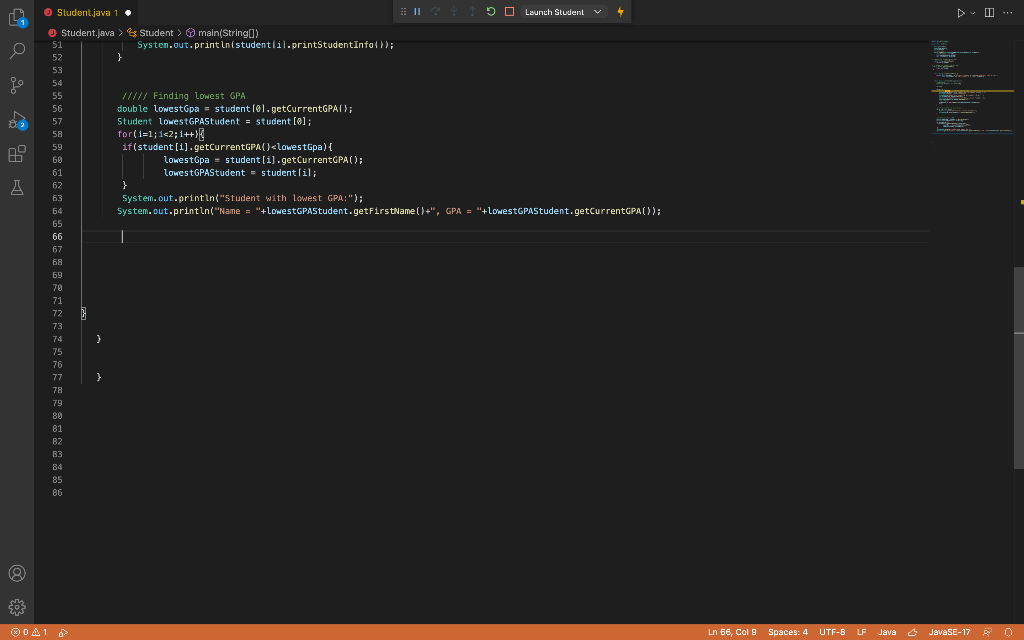Change encoding via UTF-8 status item
Viewport: 1024px width, 640px height.
click(832, 632)
